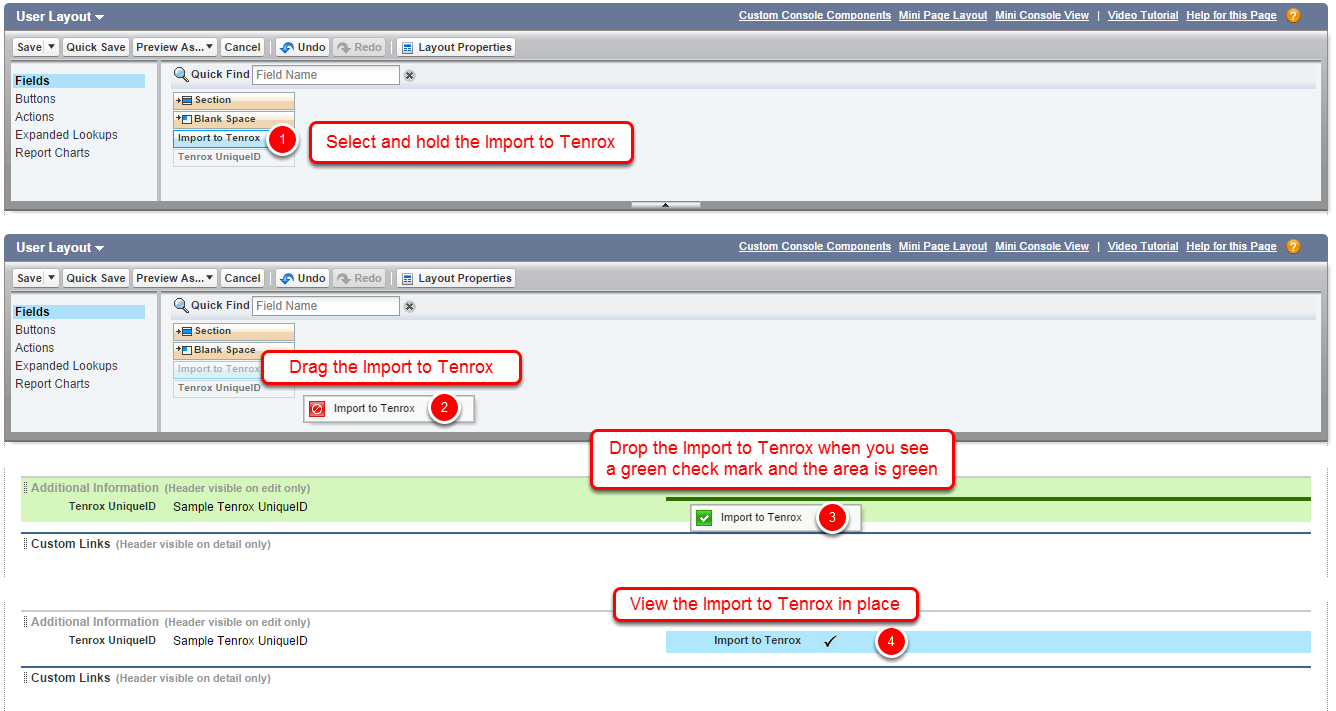Open Preview As dropdown in upper toolbar

(x=176, y=47)
